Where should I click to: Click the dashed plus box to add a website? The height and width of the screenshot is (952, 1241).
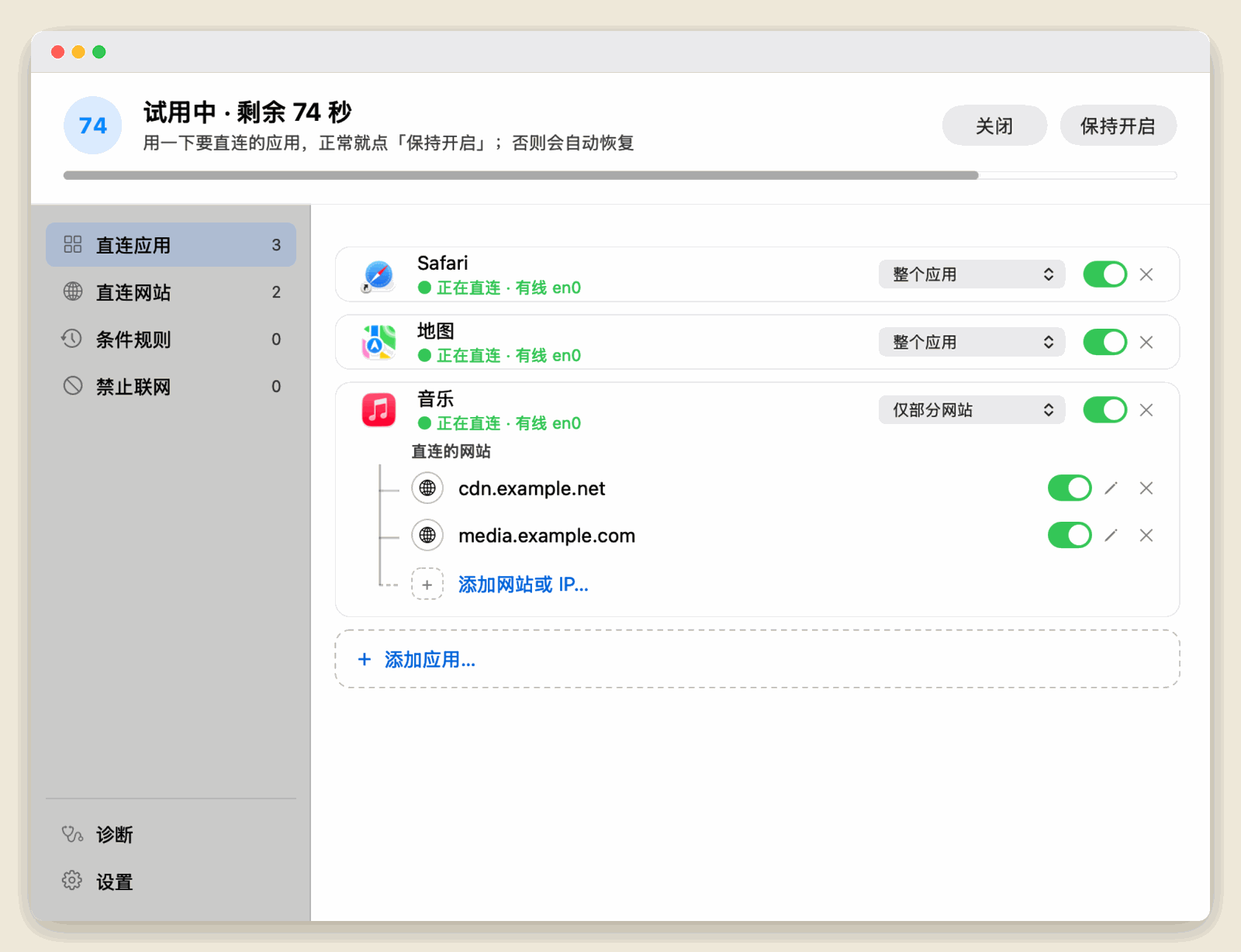point(427,584)
